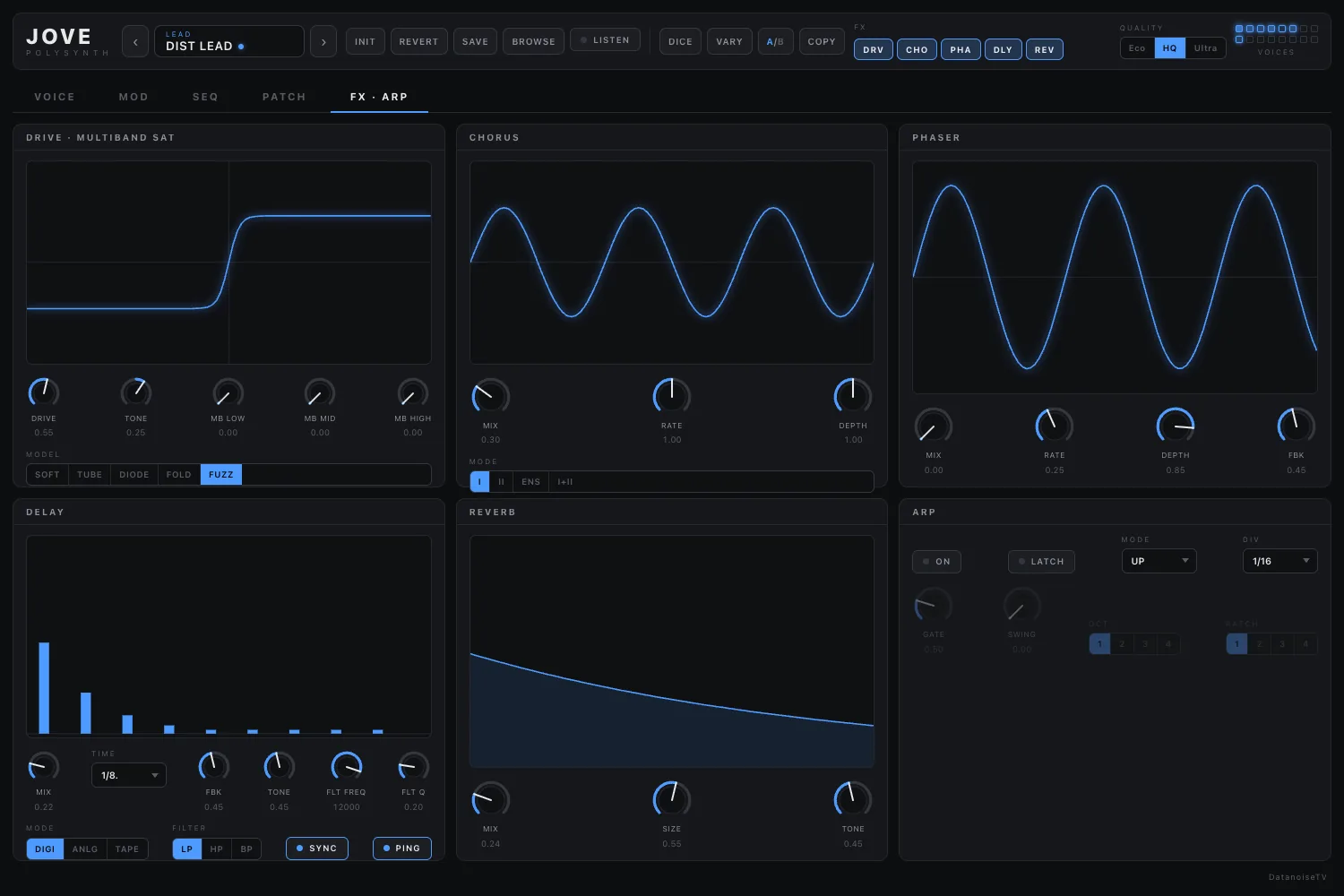Turn the reverb MIX knob

coord(490,799)
